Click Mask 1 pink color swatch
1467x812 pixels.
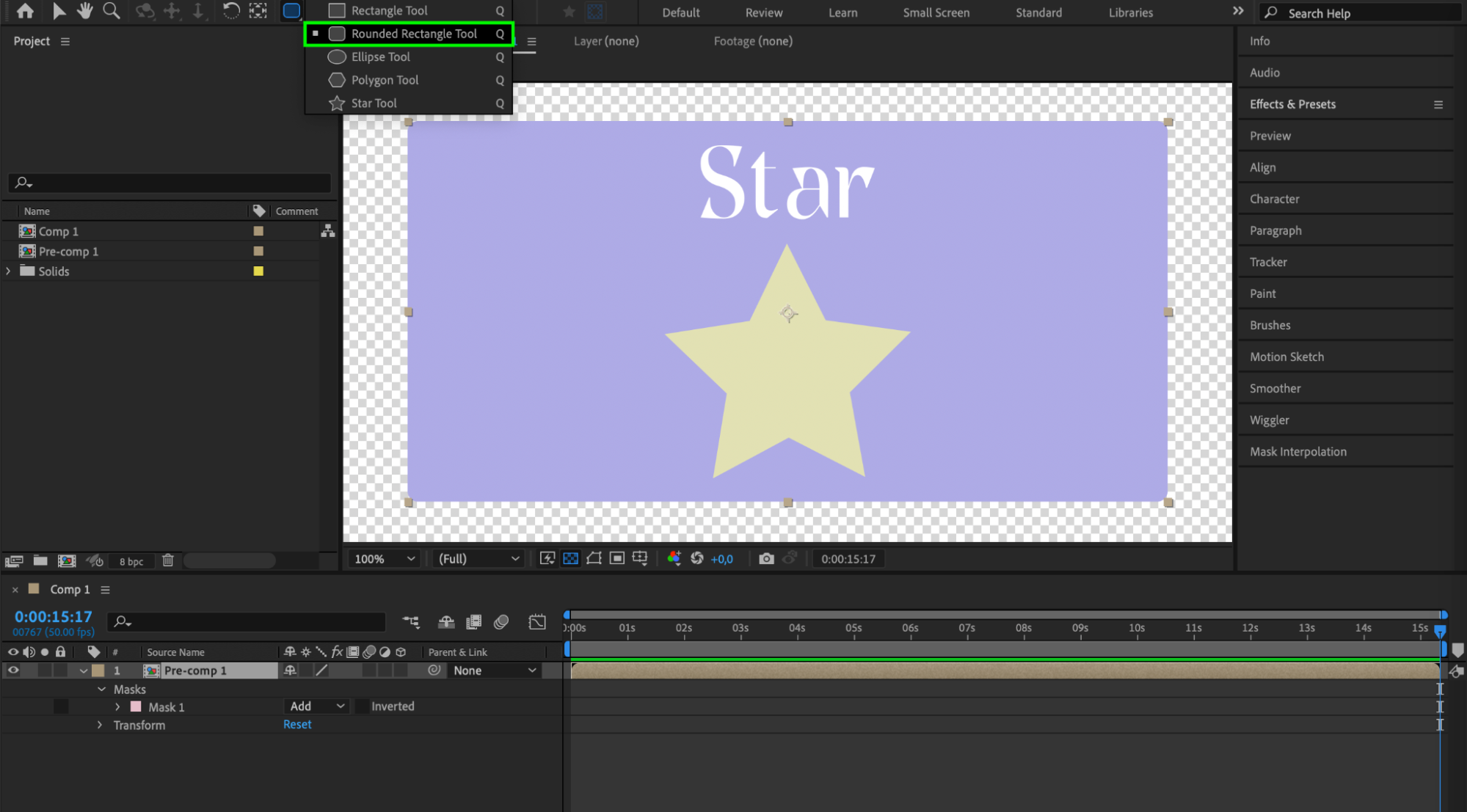(136, 707)
